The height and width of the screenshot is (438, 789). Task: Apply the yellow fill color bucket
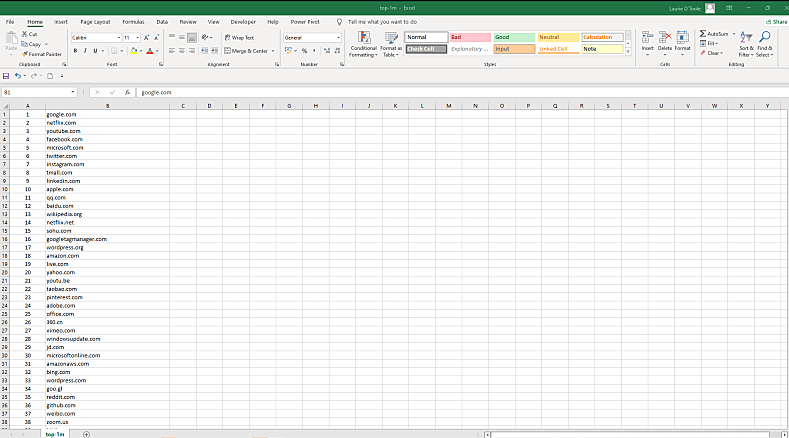[x=133, y=51]
